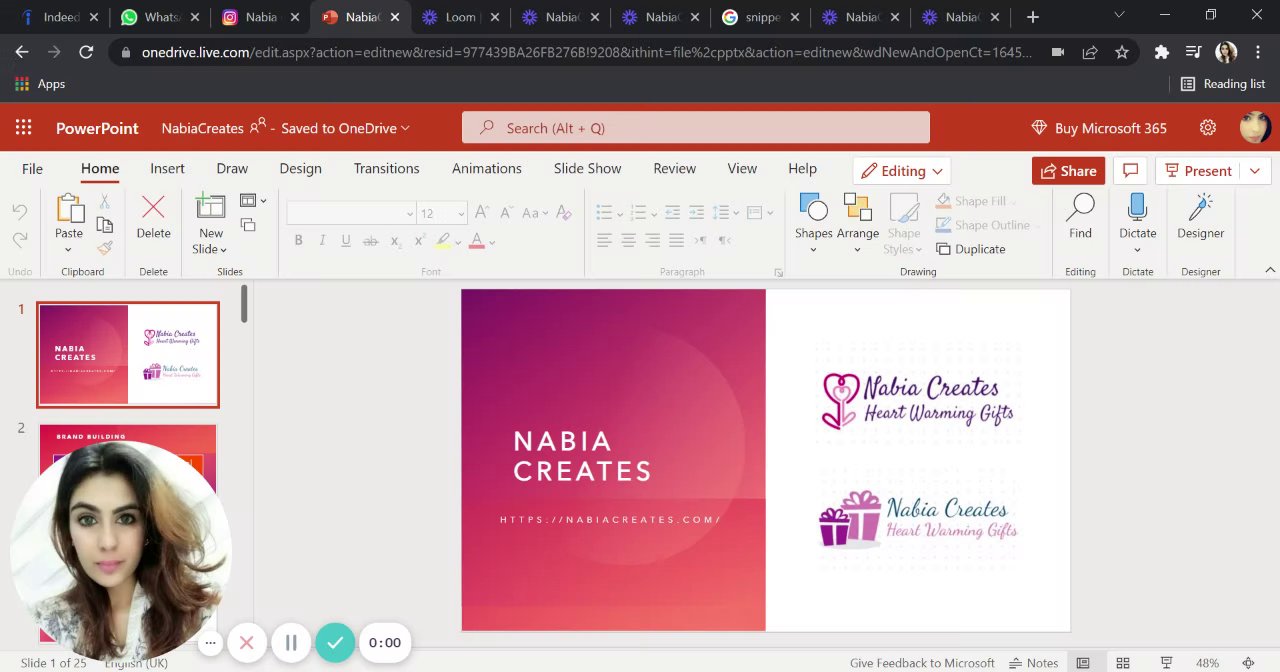1280x672 pixels.
Task: Click Give Feedback to Microsoft
Action: (x=922, y=663)
